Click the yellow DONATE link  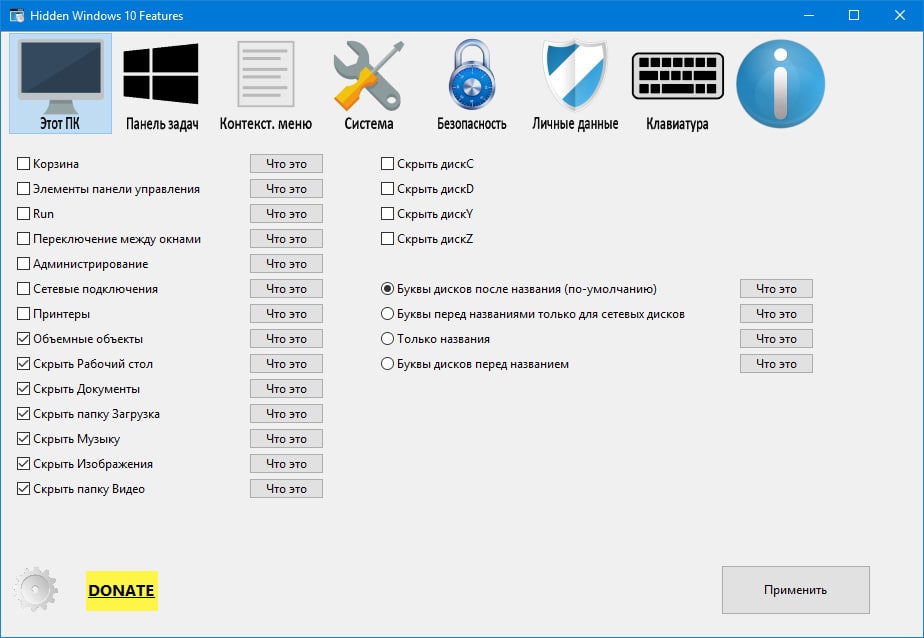point(121,590)
